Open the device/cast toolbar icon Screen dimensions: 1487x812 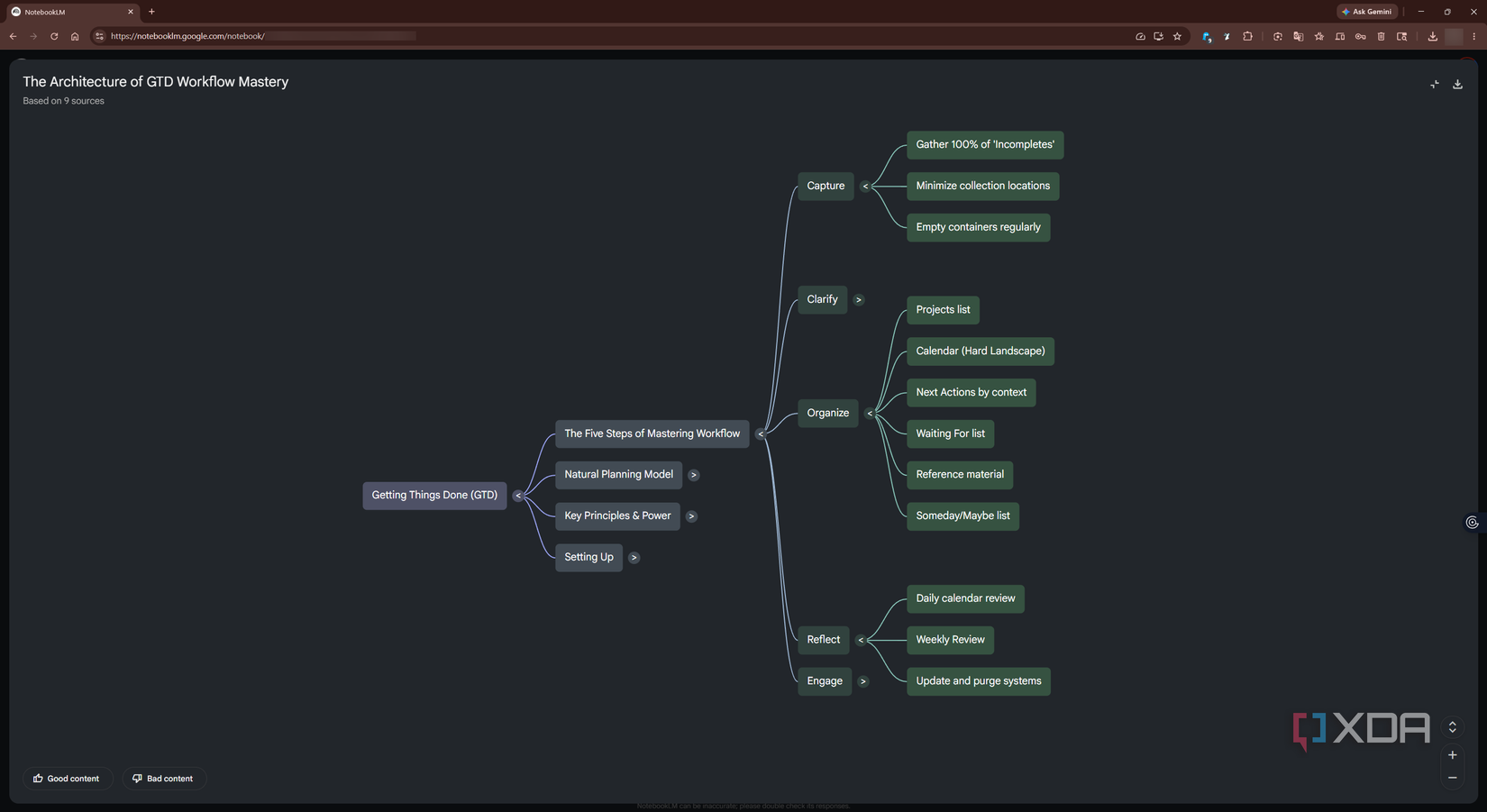pos(1339,36)
